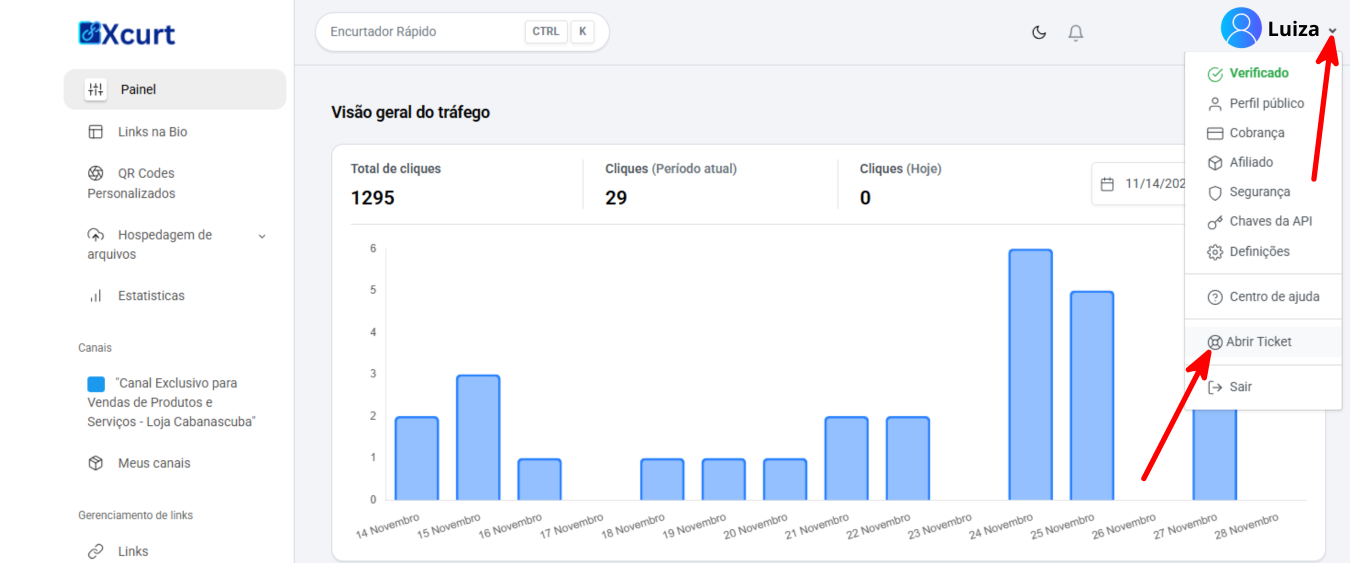Click the Chaves da API key icon
The width and height of the screenshot is (1350, 563).
click(x=1215, y=222)
